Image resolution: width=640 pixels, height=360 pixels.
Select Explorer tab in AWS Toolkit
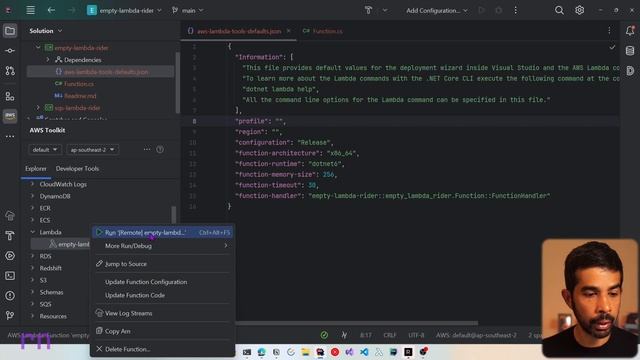coord(36,169)
